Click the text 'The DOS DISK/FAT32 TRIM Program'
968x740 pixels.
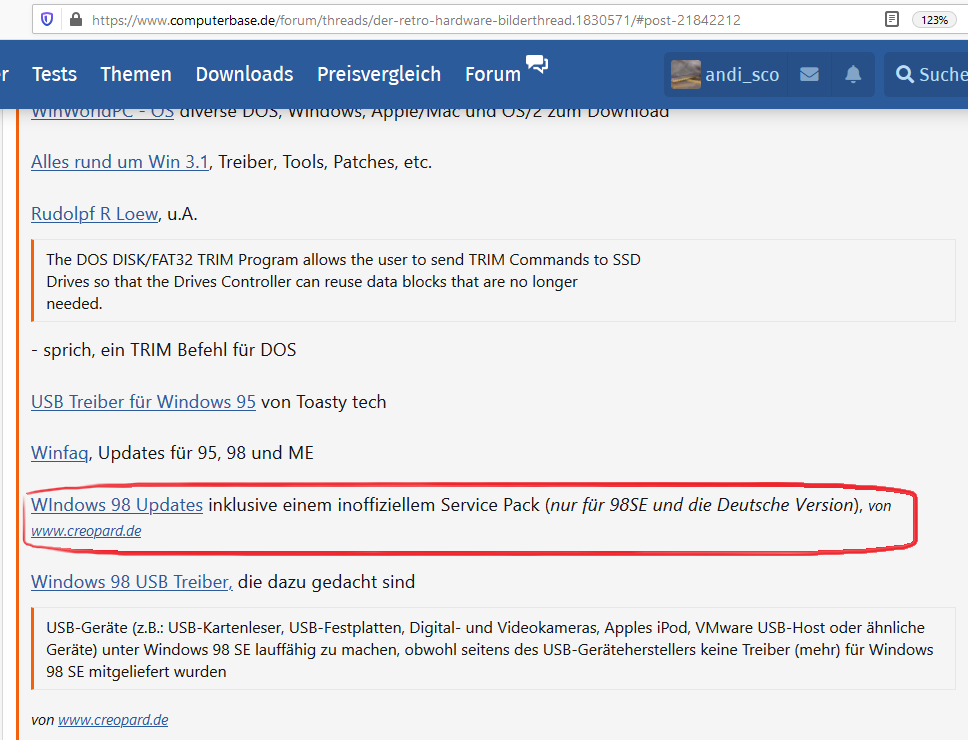pos(172,260)
